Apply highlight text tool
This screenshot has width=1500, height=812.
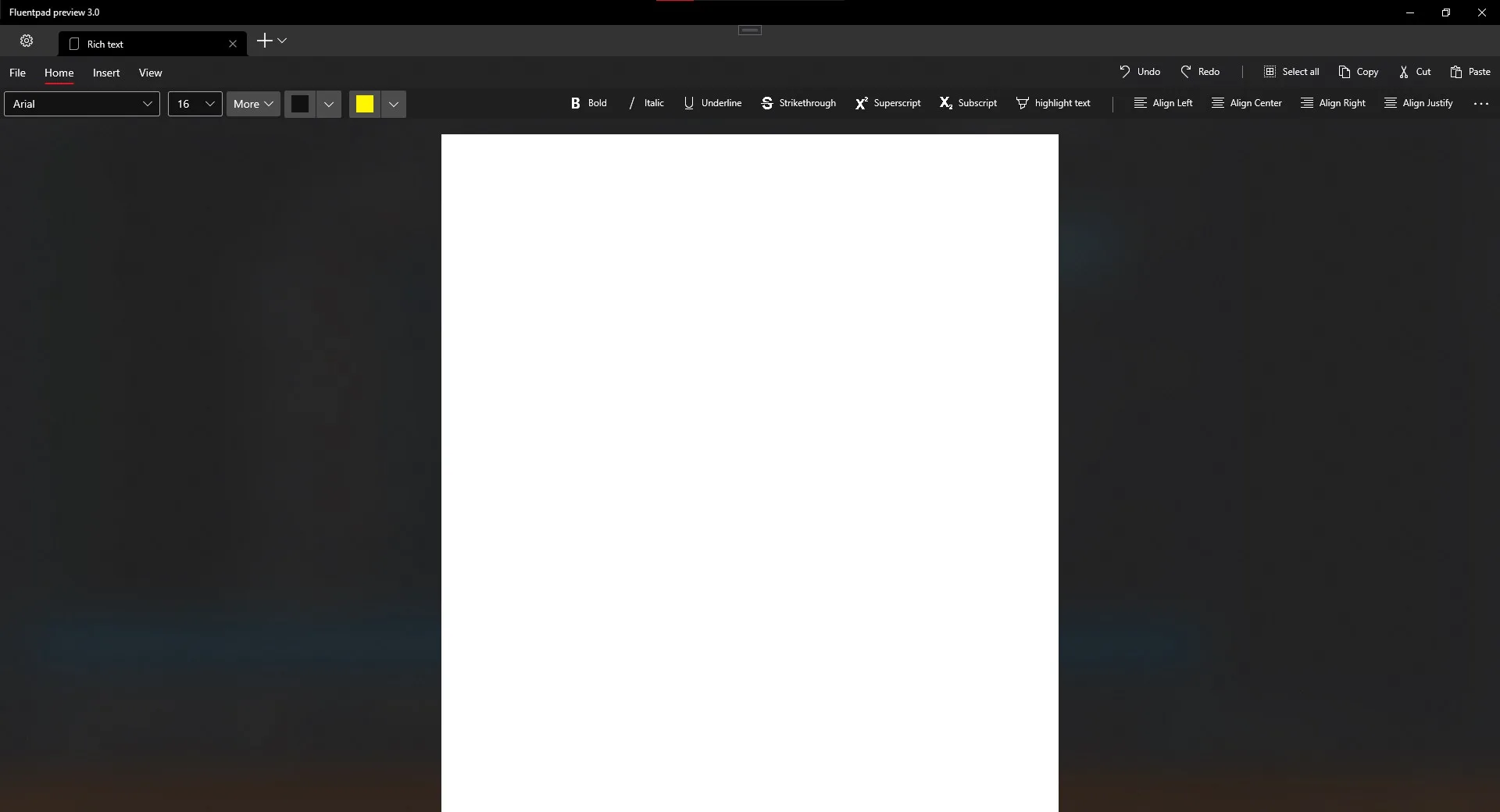click(x=1053, y=103)
